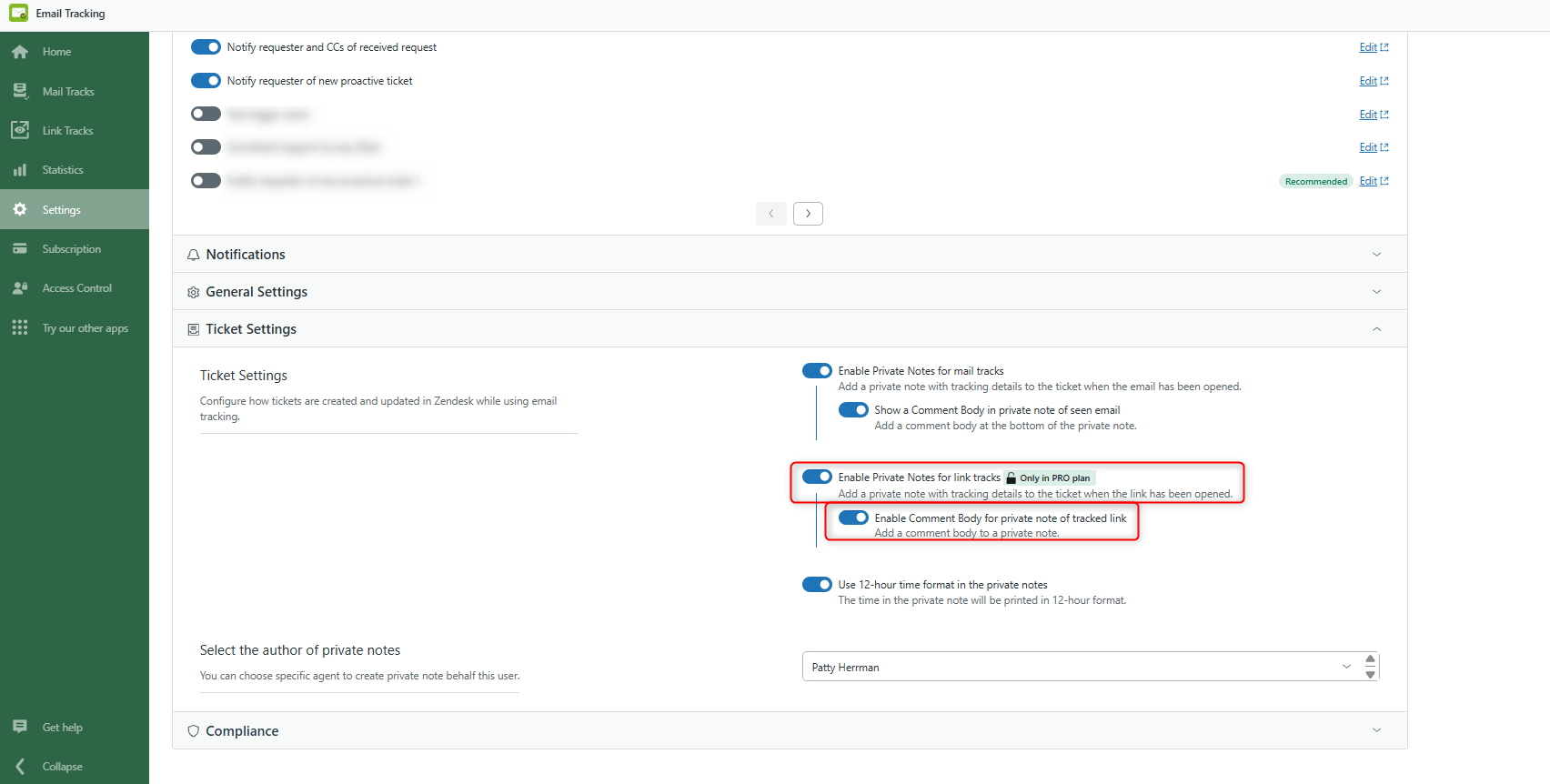Click the Ticket Settings section icon

click(194, 329)
